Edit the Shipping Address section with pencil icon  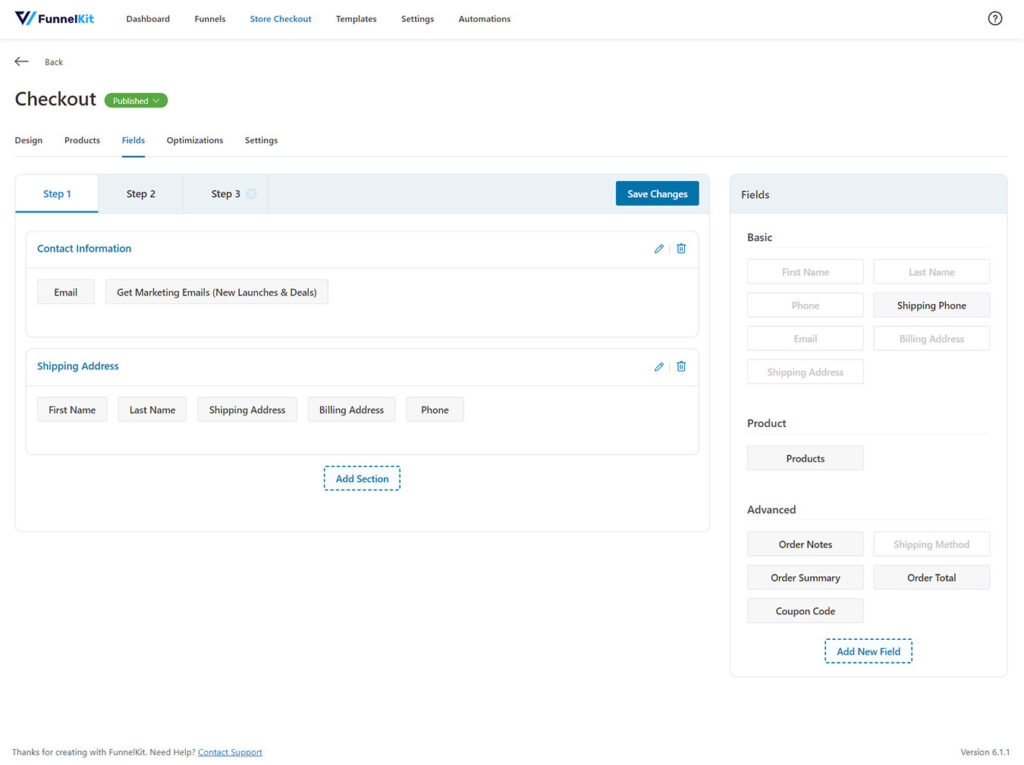tap(659, 366)
